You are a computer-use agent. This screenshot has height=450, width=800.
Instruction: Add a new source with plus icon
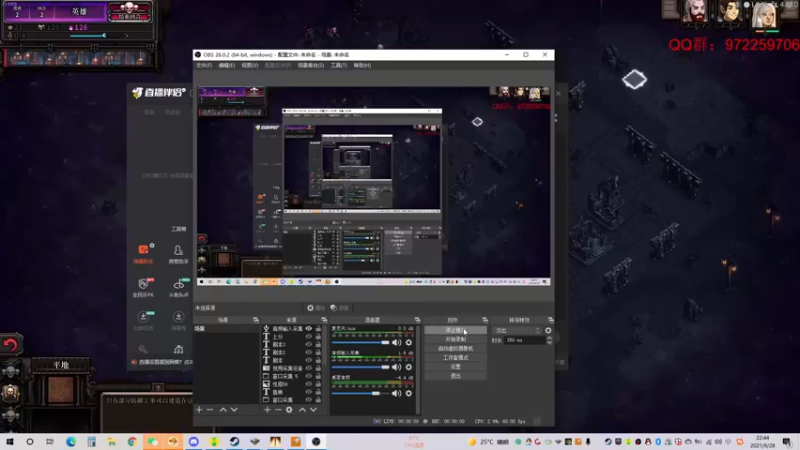(x=267, y=410)
